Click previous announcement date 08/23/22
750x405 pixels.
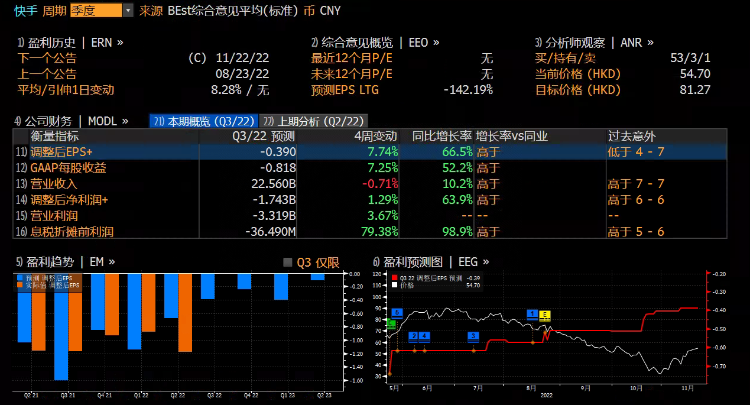242,74
